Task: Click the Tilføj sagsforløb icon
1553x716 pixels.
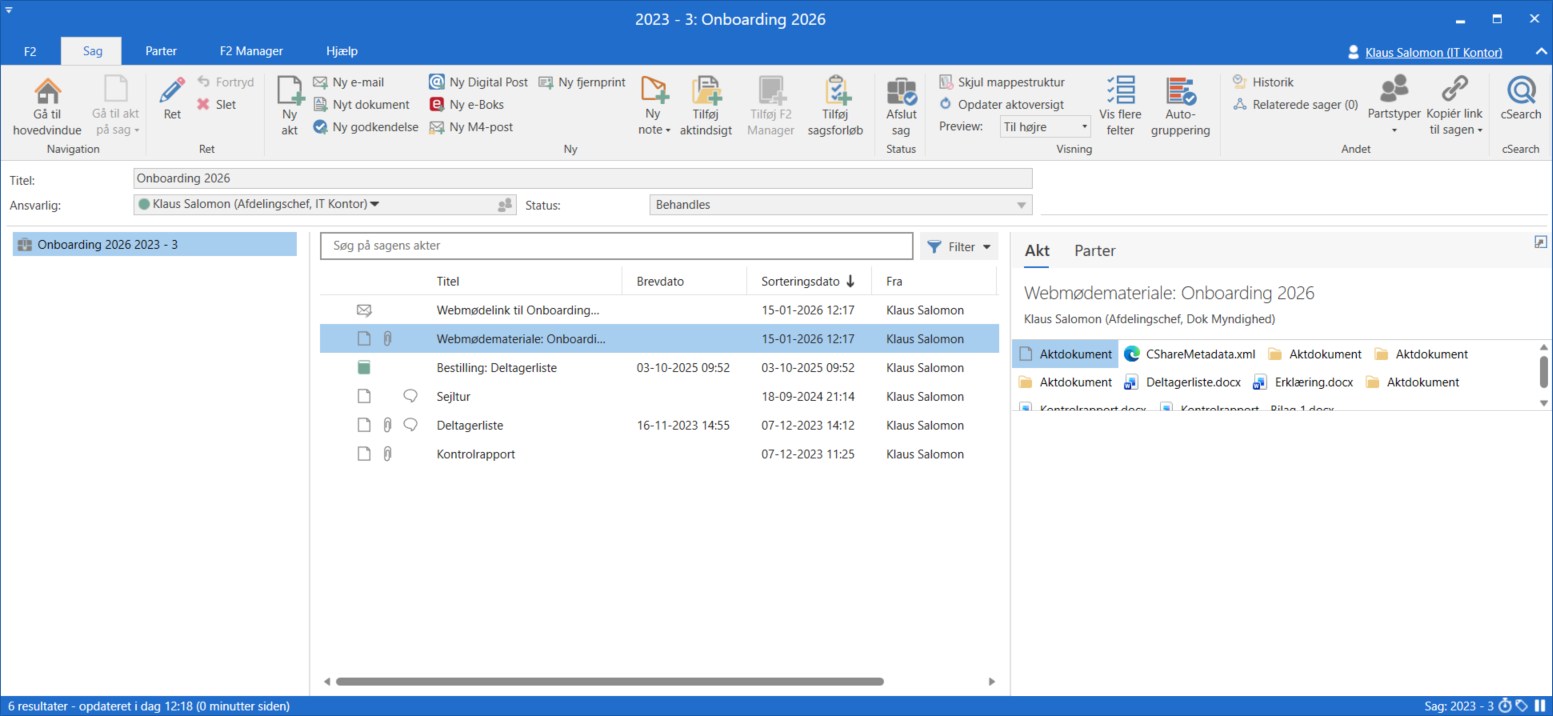Action: (835, 93)
